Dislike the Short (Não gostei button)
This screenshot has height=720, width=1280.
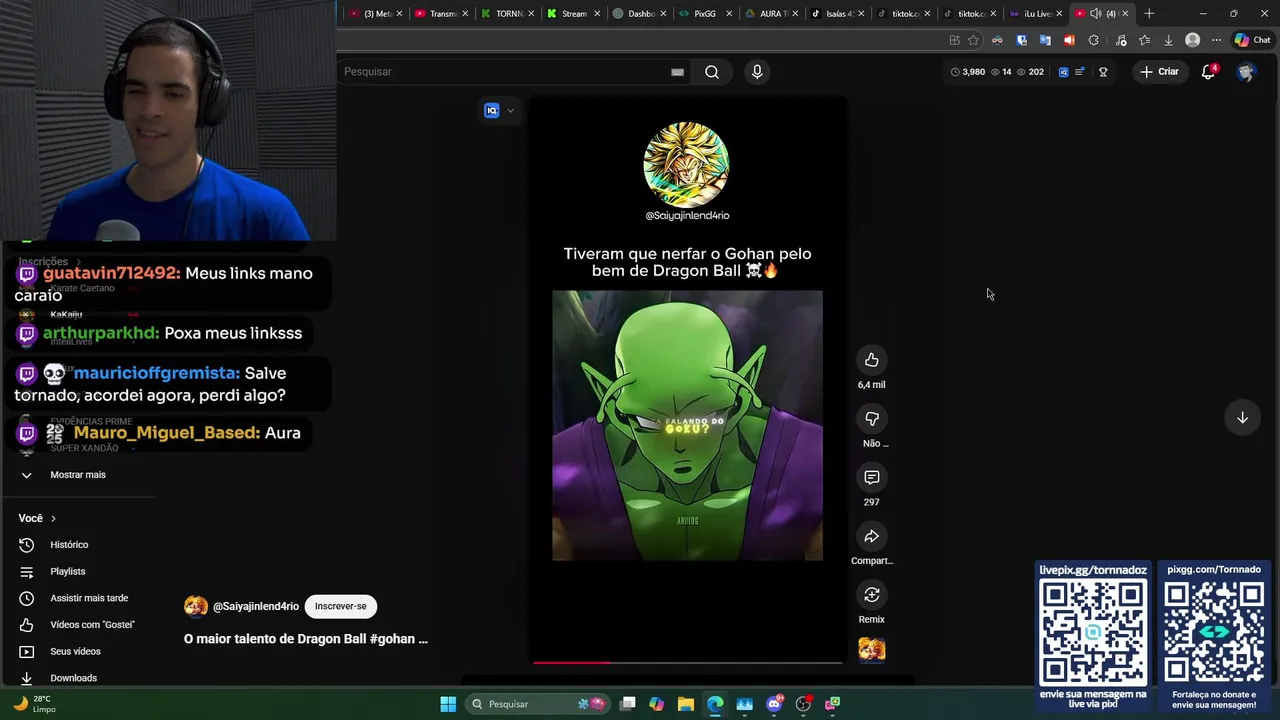pyautogui.click(x=871, y=419)
